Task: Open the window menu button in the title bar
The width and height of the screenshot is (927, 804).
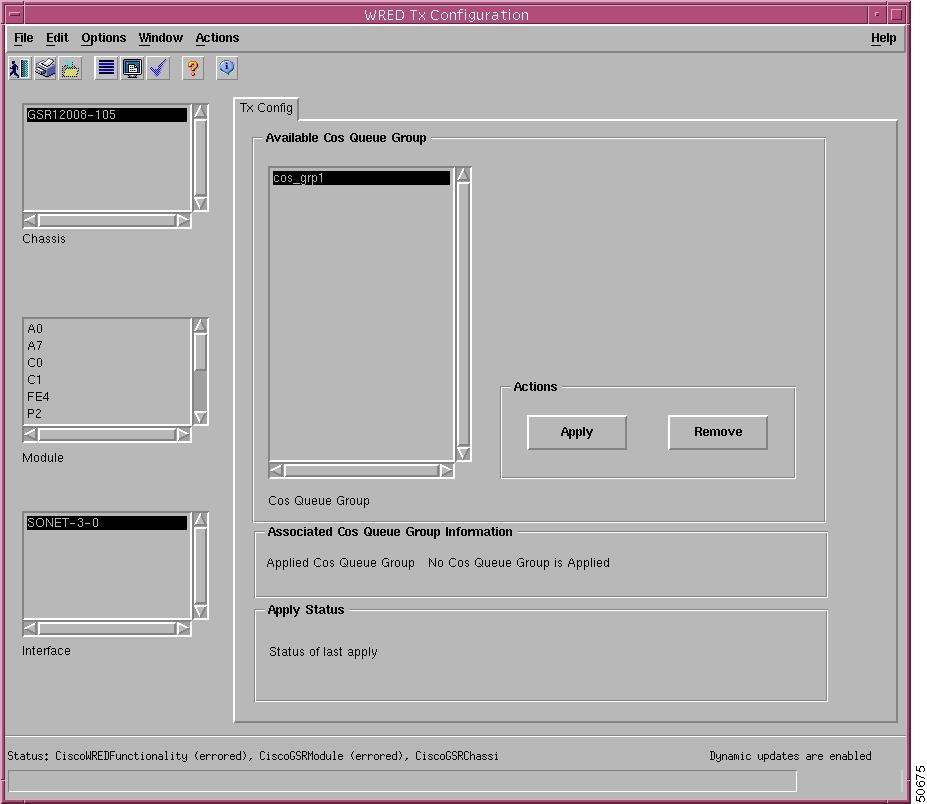Action: (15, 14)
